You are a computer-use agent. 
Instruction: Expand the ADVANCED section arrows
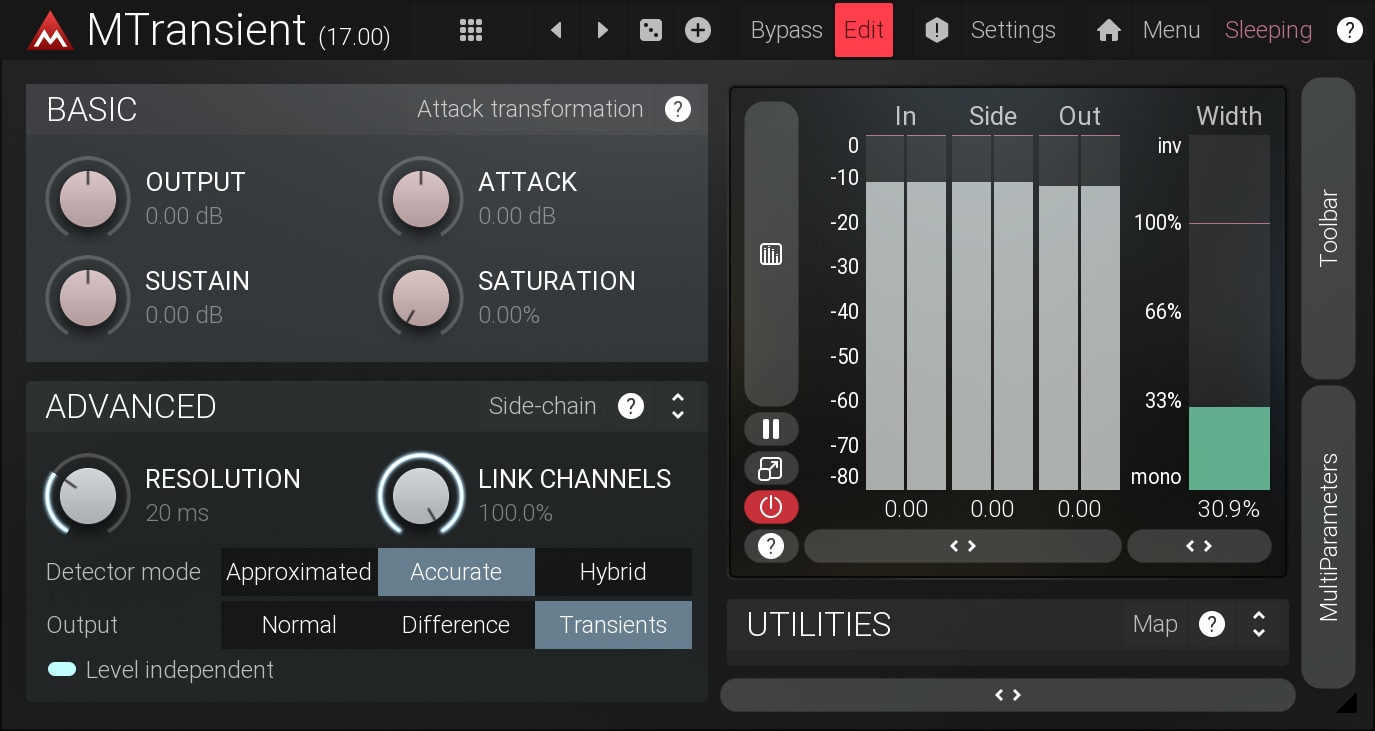pos(678,406)
